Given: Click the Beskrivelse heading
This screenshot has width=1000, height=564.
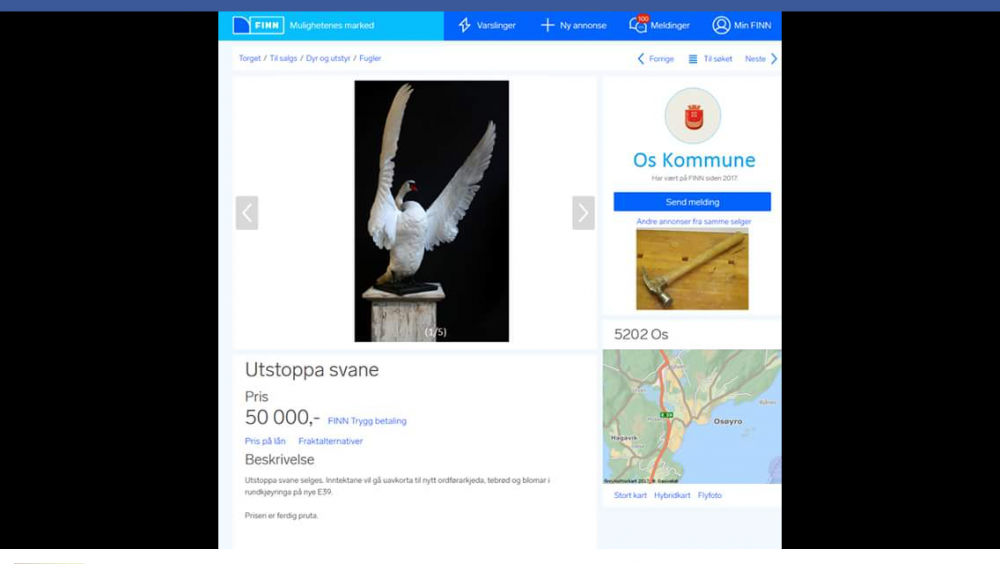Looking at the screenshot, I should point(279,459).
